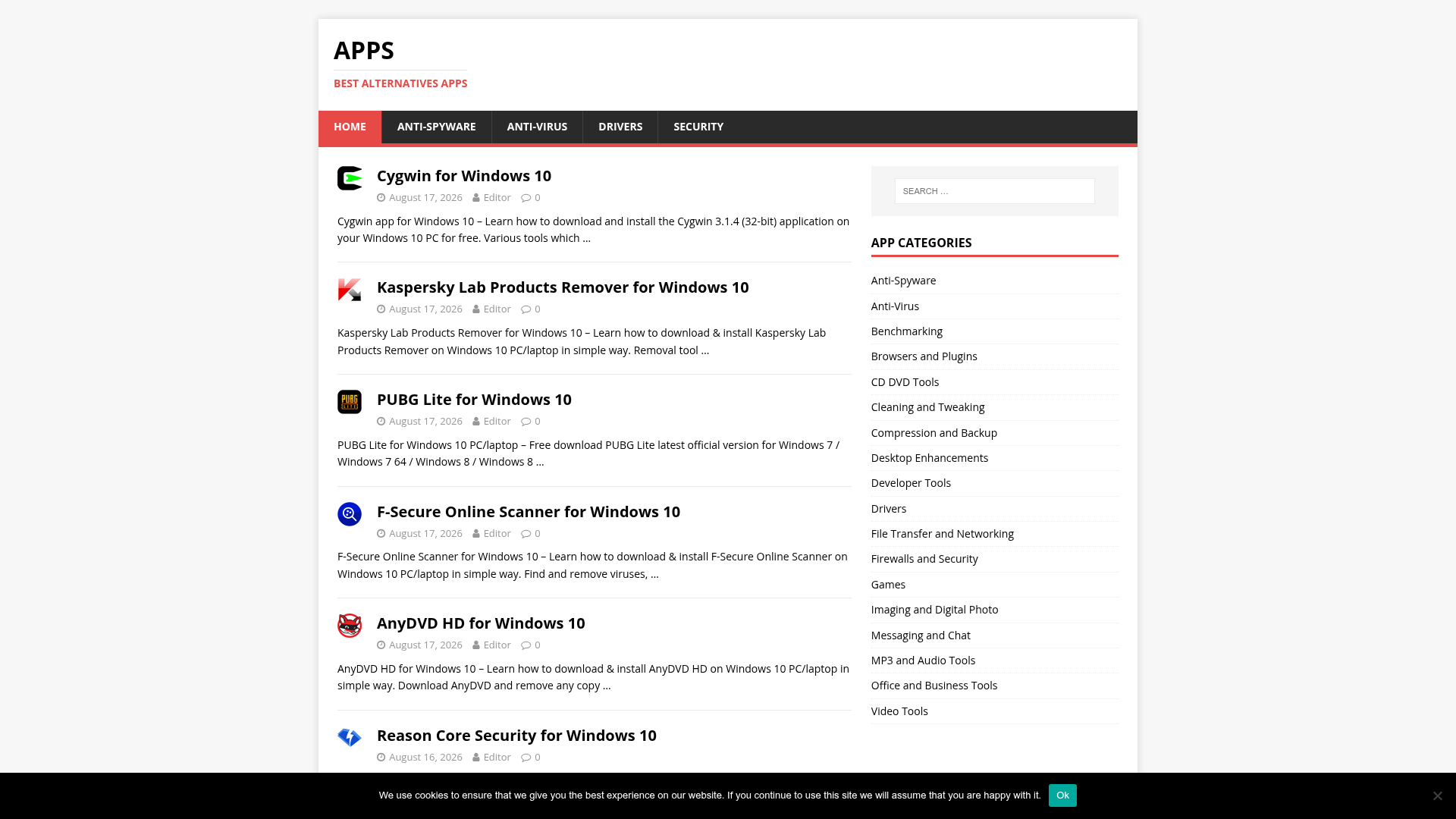Open PUBG Lite for Windows 10 article
This screenshot has width=1456, height=819.
(474, 400)
